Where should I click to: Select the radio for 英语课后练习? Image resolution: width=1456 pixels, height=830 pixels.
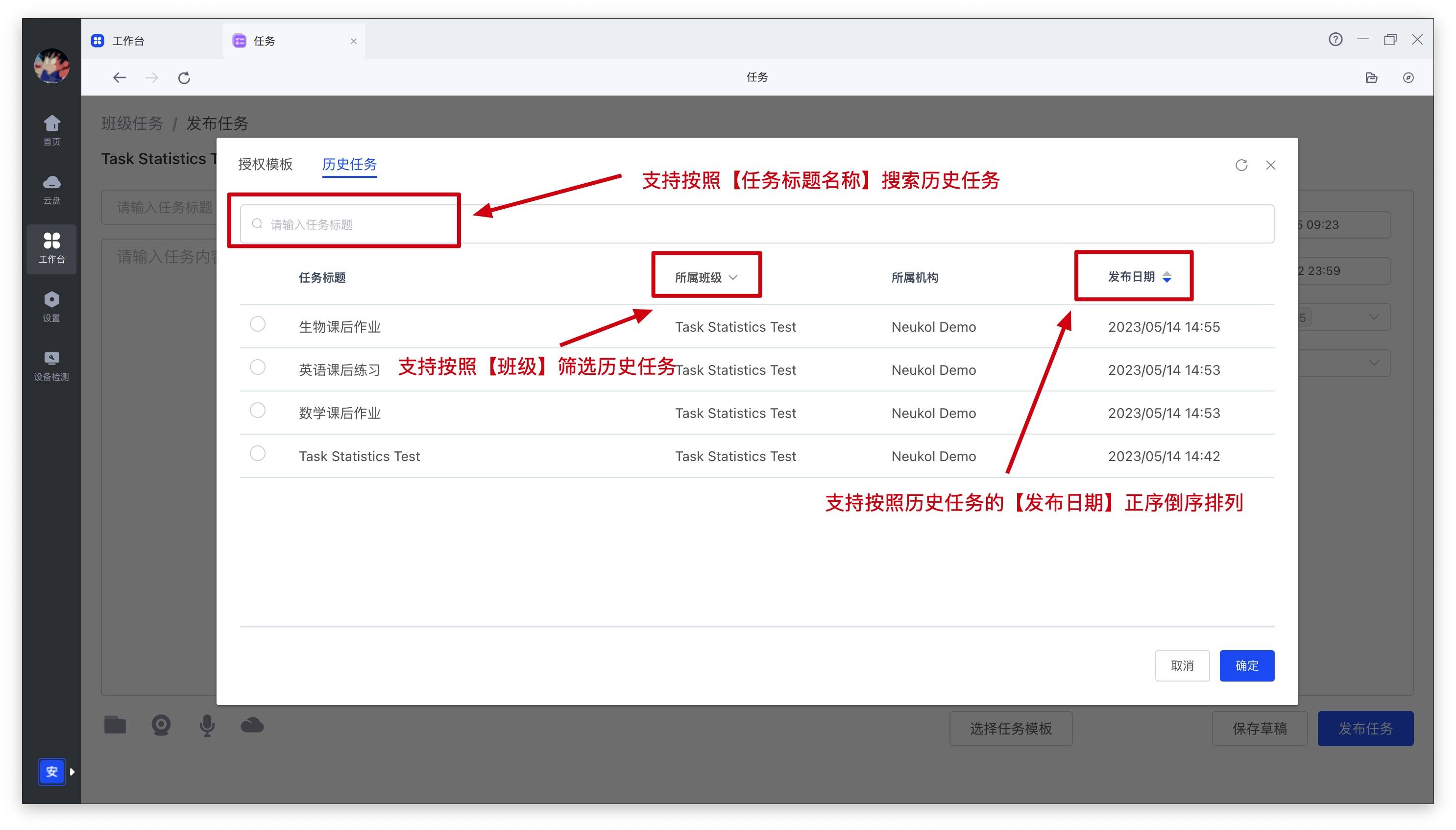pyautogui.click(x=258, y=366)
